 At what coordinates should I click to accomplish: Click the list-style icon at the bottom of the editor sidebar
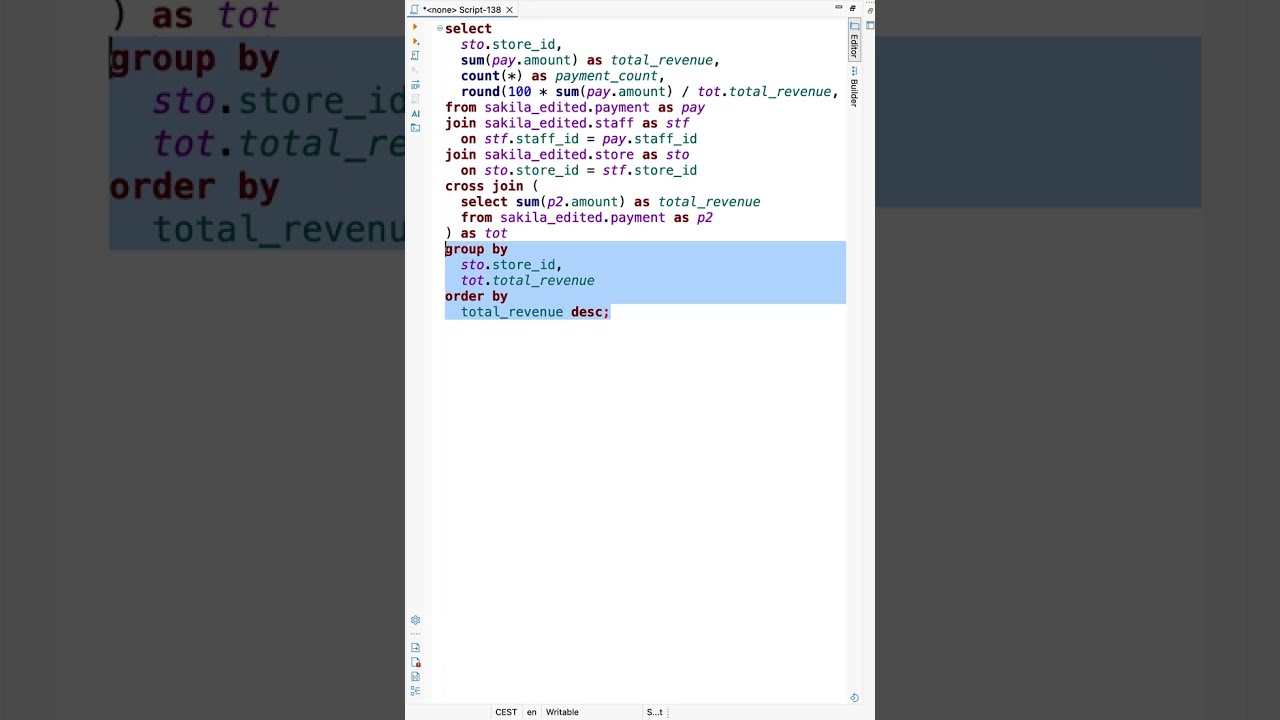click(415, 691)
